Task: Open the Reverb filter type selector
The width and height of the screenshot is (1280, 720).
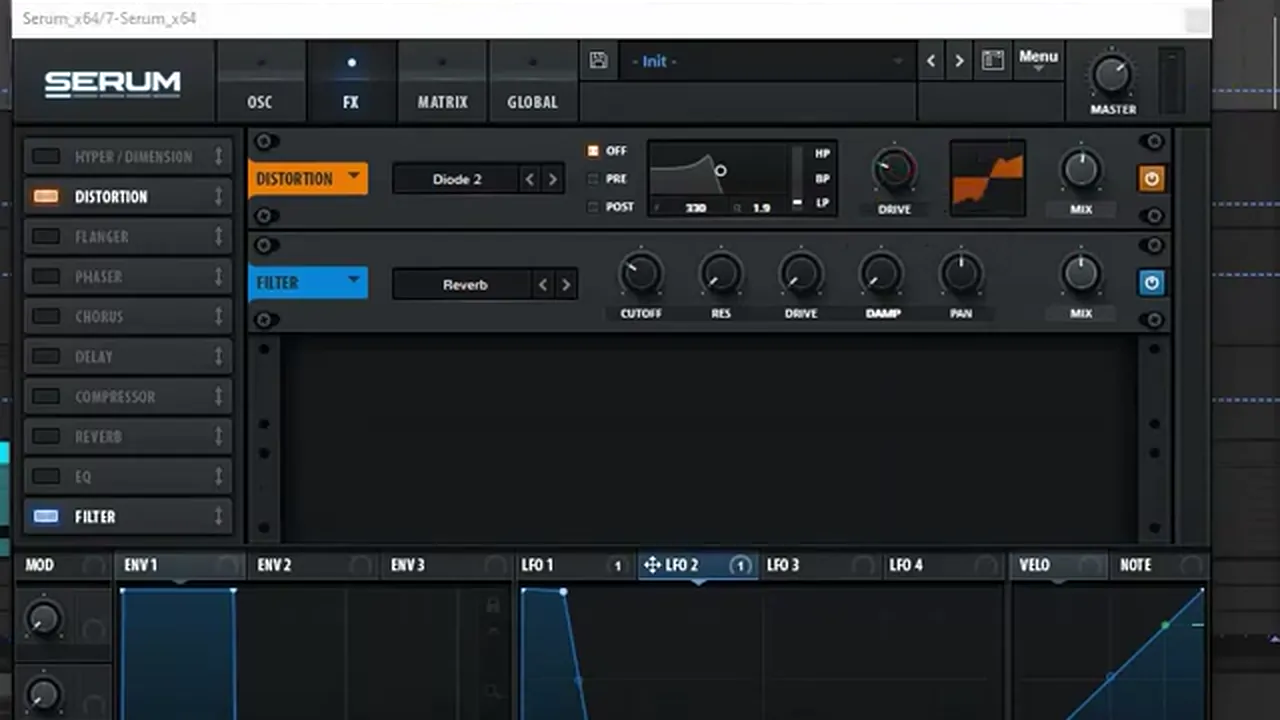Action: point(465,285)
